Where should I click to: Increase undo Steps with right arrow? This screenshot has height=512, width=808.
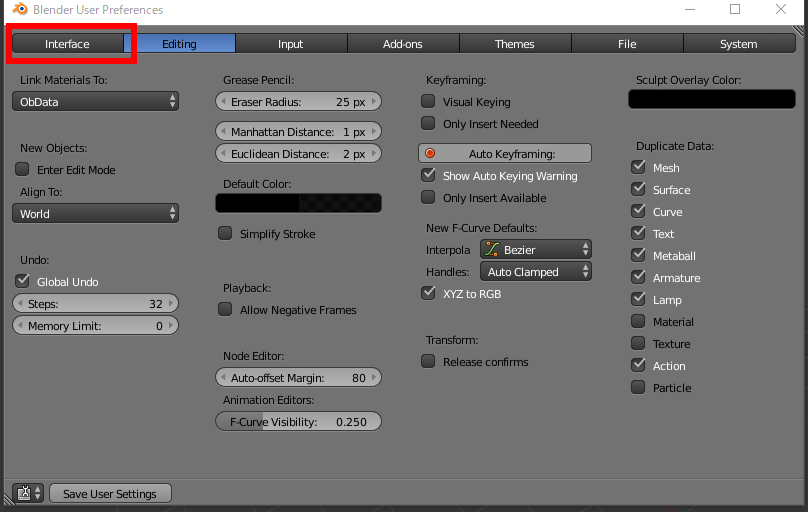(171, 303)
